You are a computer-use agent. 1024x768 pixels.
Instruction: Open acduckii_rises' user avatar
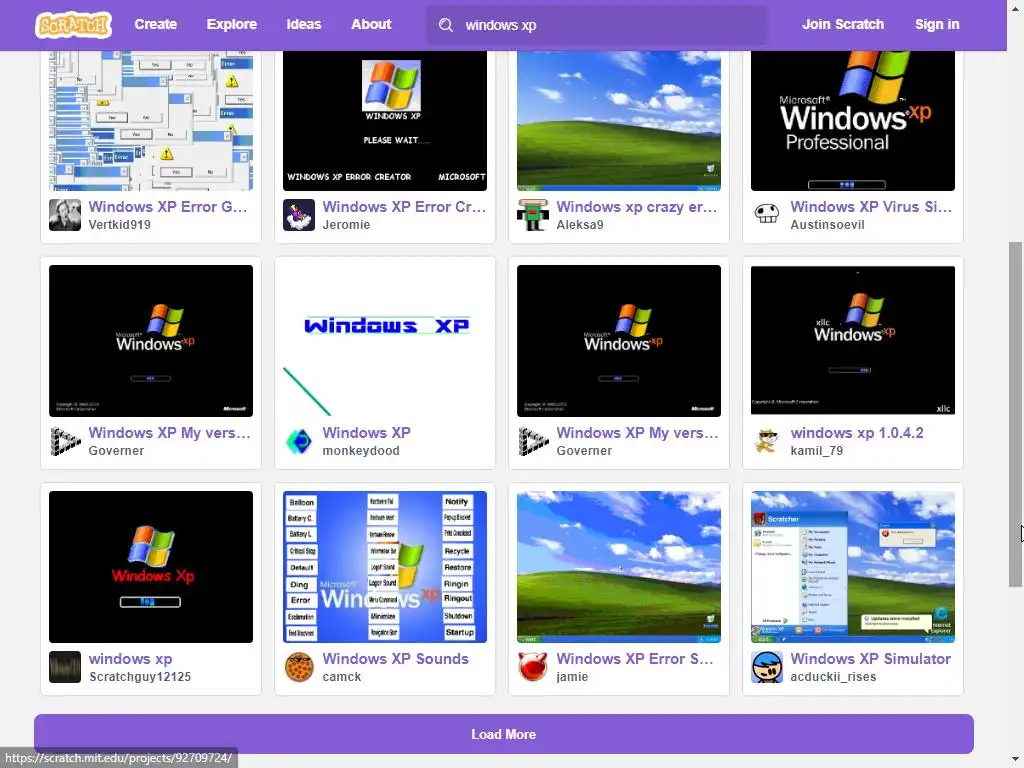(767, 667)
